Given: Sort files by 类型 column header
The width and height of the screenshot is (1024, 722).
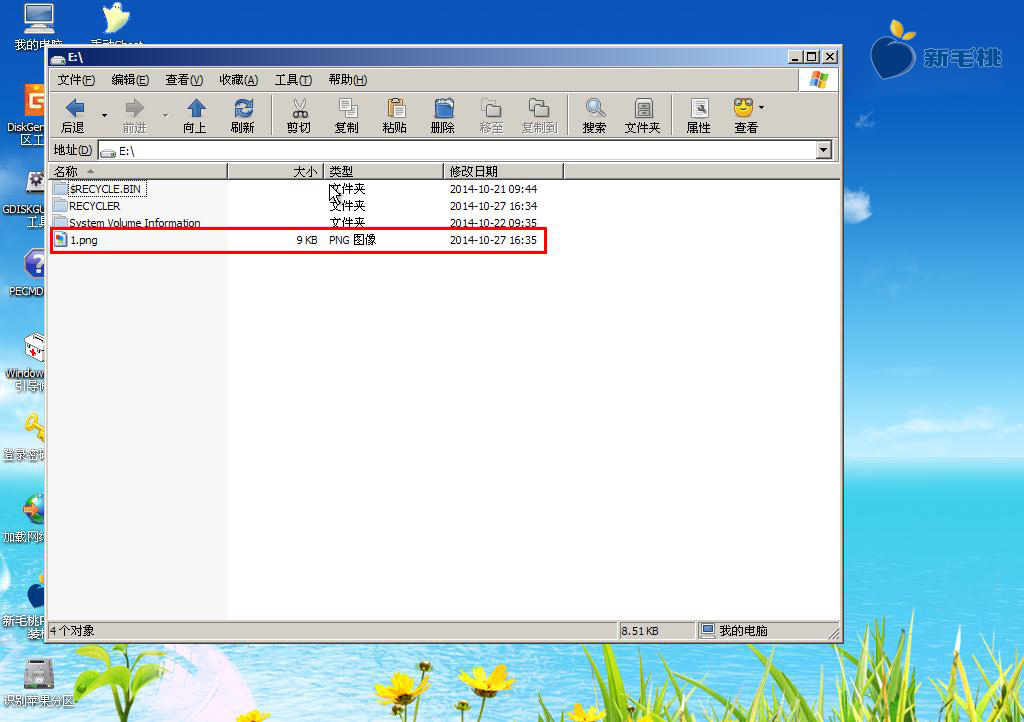Looking at the screenshot, I should point(383,171).
